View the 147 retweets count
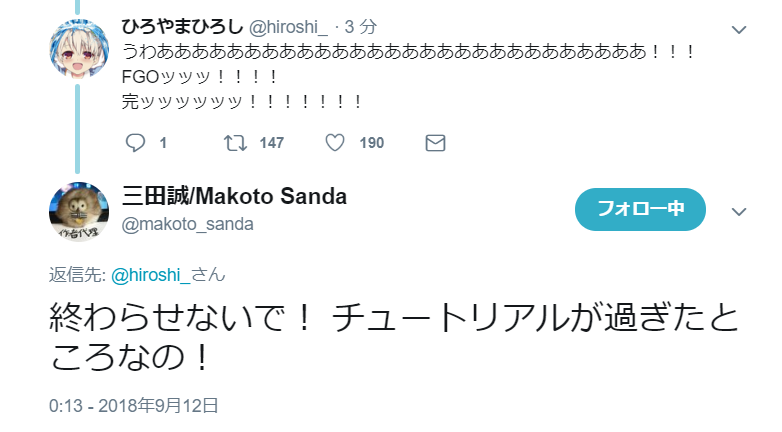 pos(272,143)
